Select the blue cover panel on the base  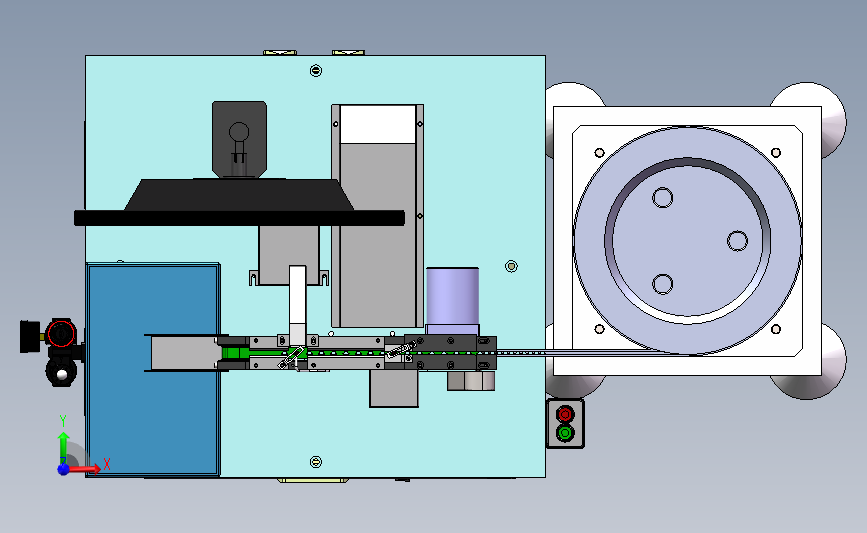153,369
